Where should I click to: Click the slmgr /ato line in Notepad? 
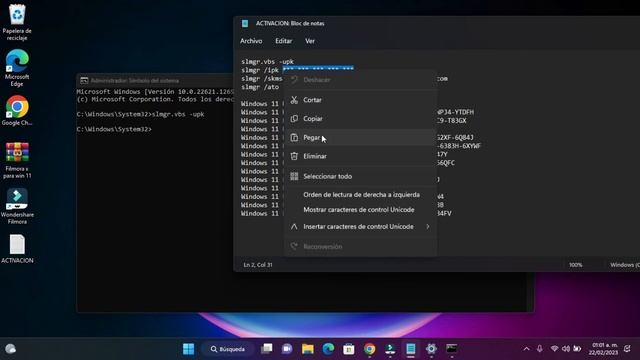coord(260,87)
